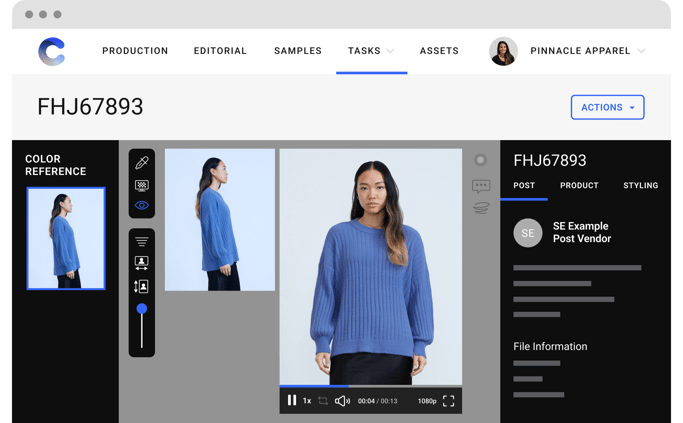This screenshot has height=423, width=683.
Task: Switch to the POST tab
Action: tap(524, 186)
